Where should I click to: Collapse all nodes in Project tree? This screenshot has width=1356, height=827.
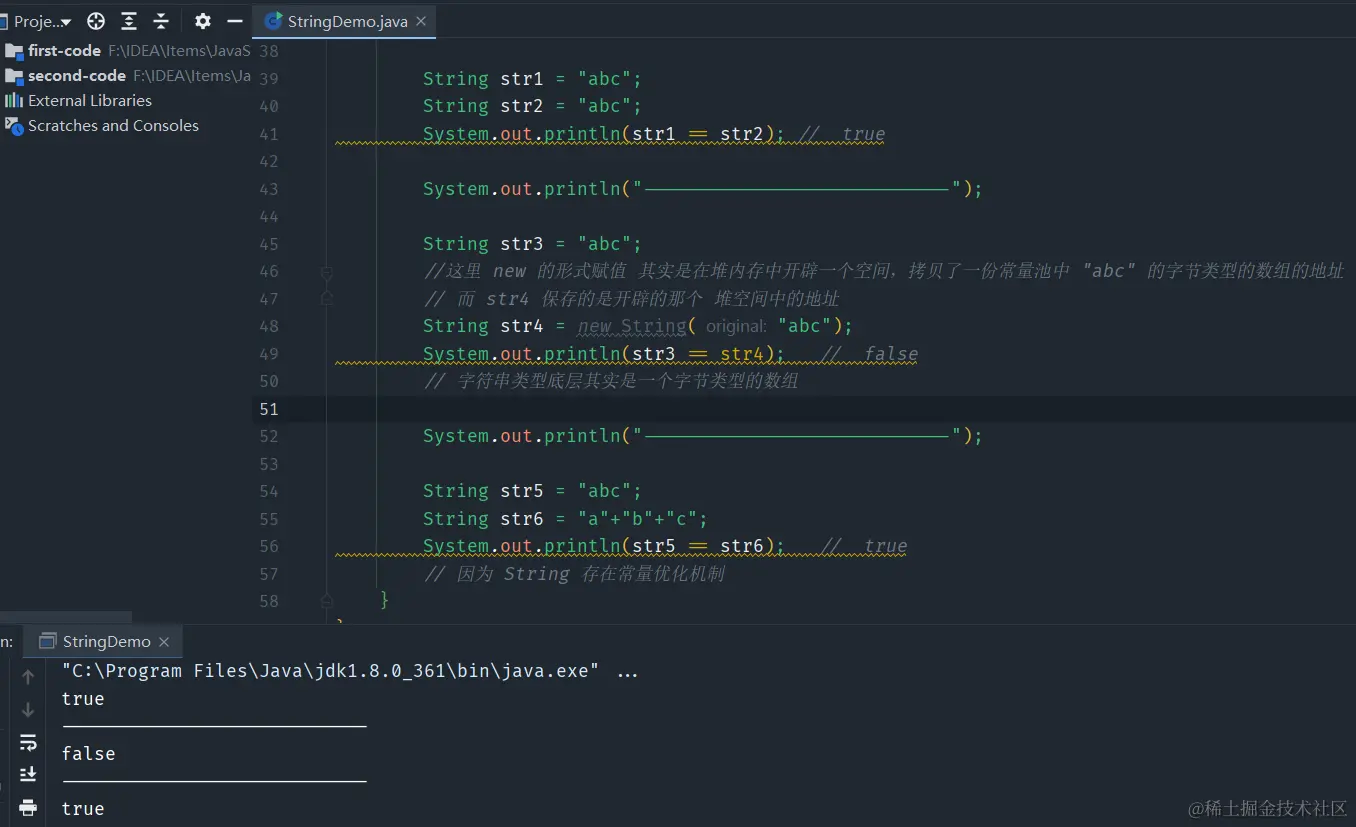(x=161, y=21)
